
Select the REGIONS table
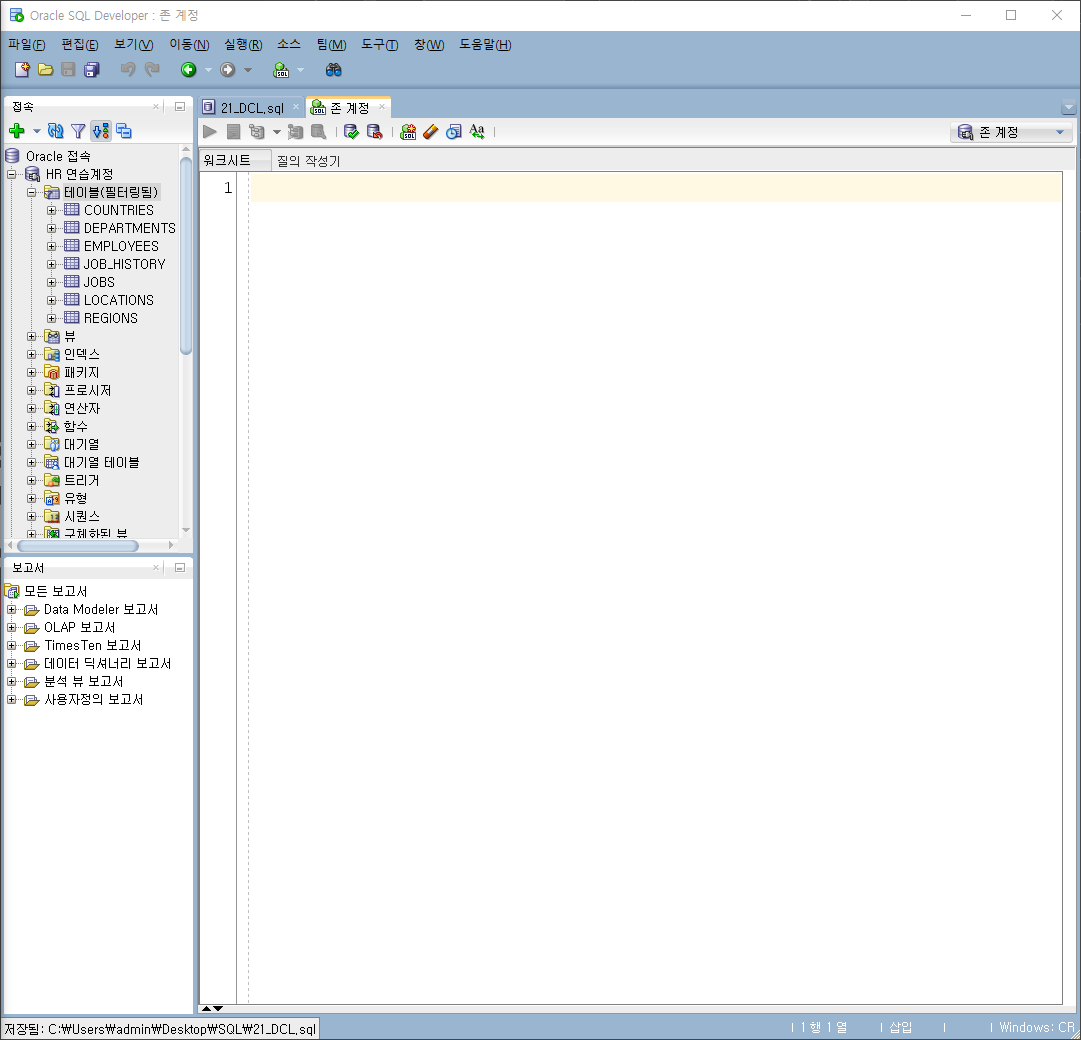click(110, 318)
